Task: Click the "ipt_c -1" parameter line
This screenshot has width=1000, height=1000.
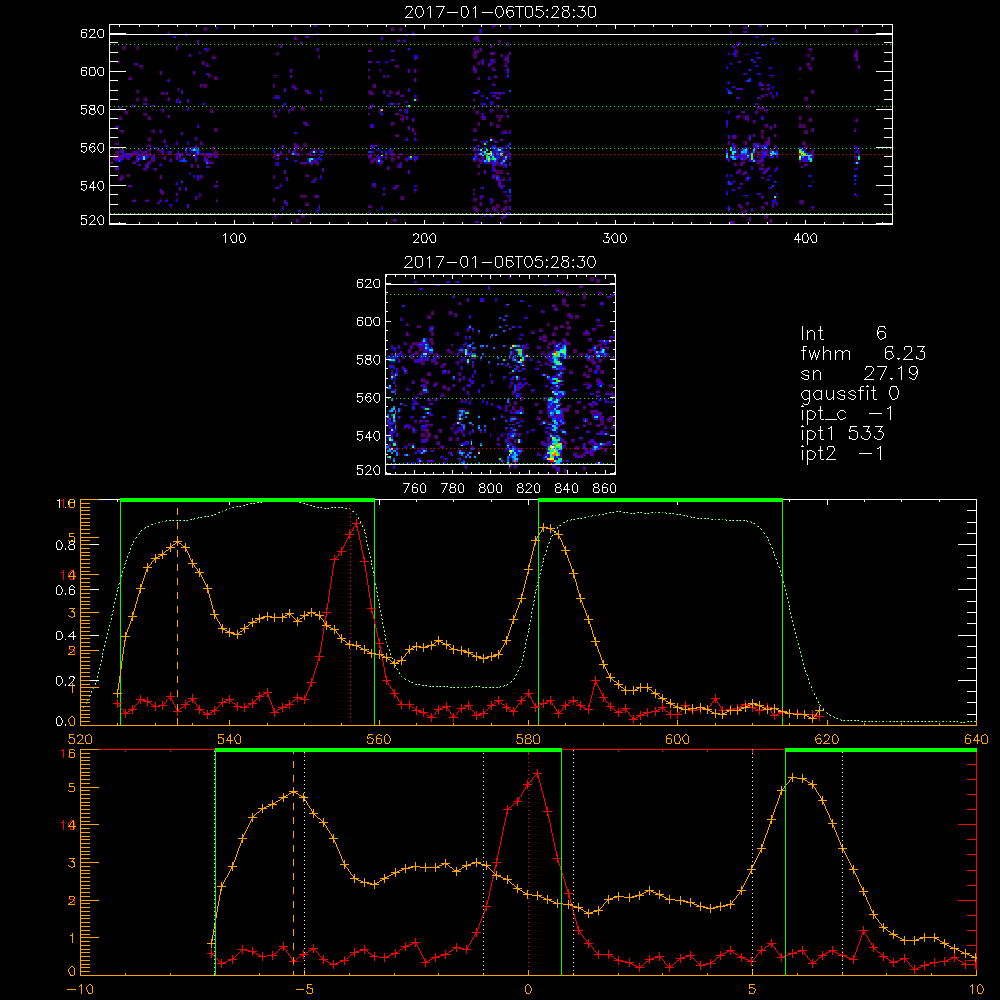Action: click(x=848, y=414)
